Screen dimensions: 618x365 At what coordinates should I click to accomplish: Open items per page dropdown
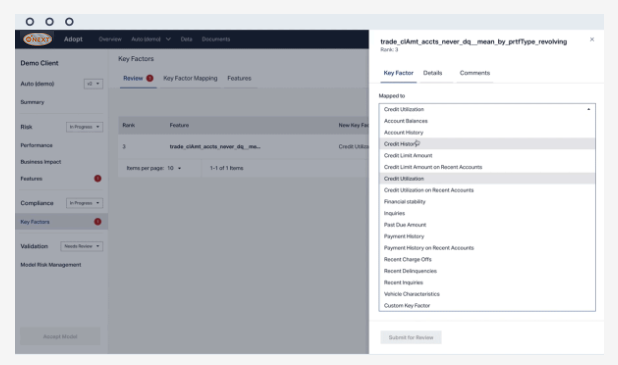point(174,168)
